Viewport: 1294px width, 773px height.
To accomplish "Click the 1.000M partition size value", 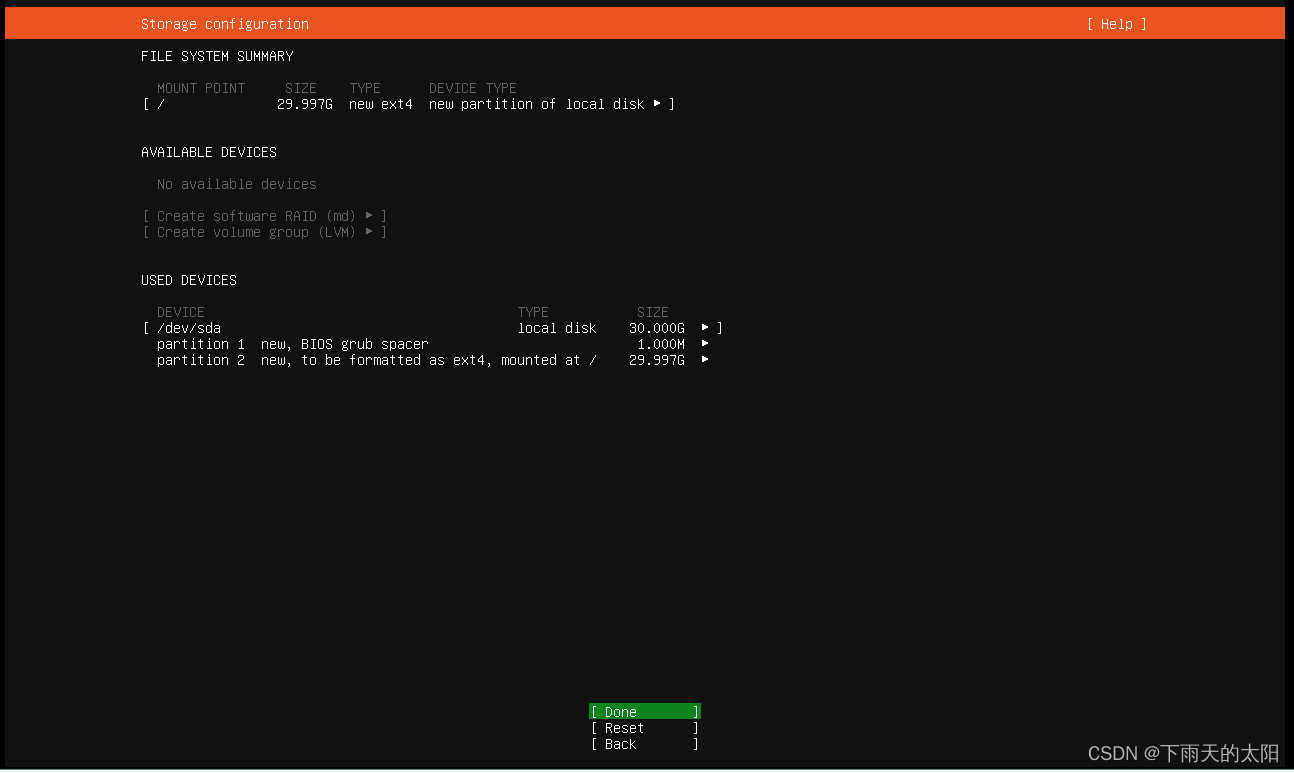I will [661, 344].
